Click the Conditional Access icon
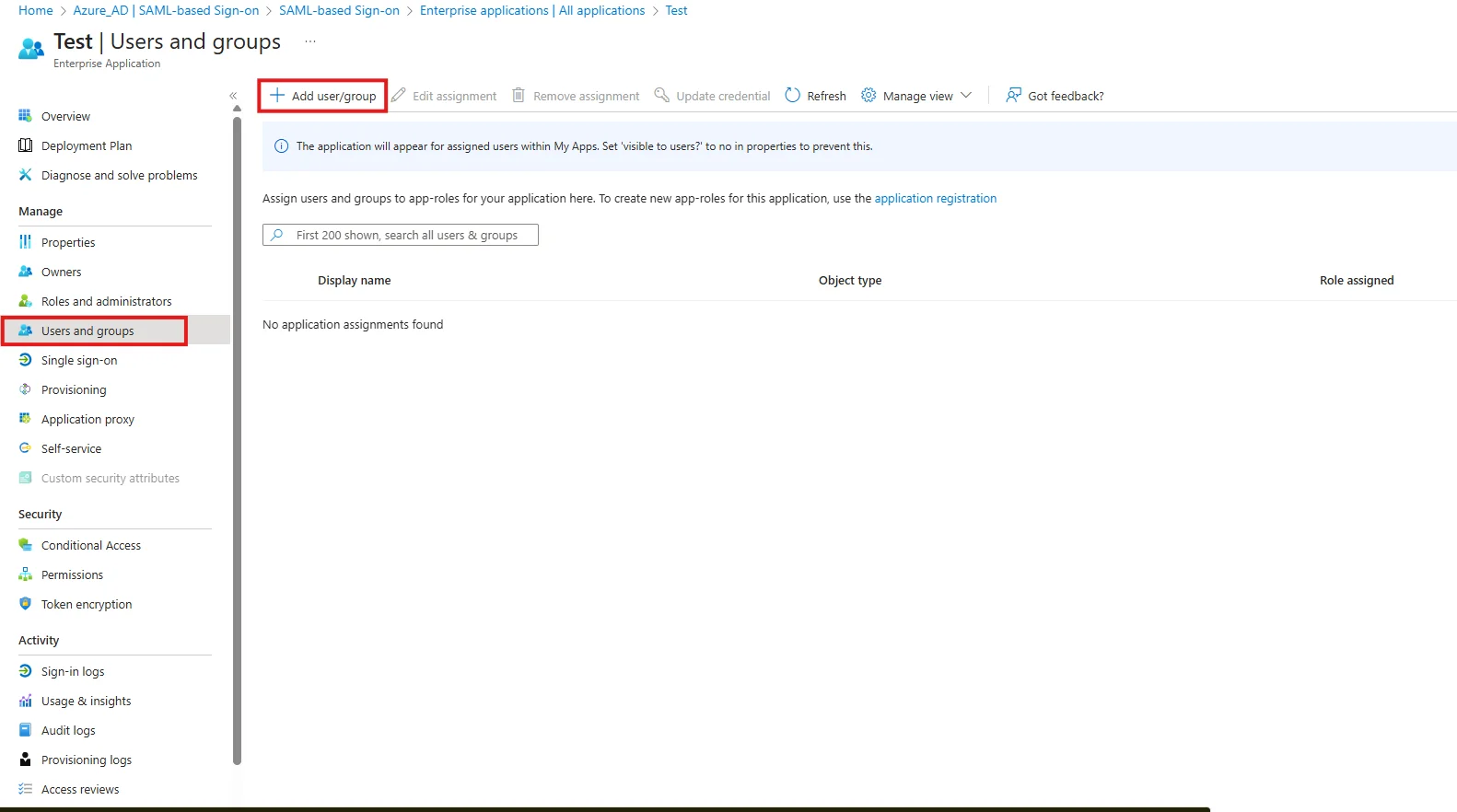The image size is (1457, 812). pos(25,545)
